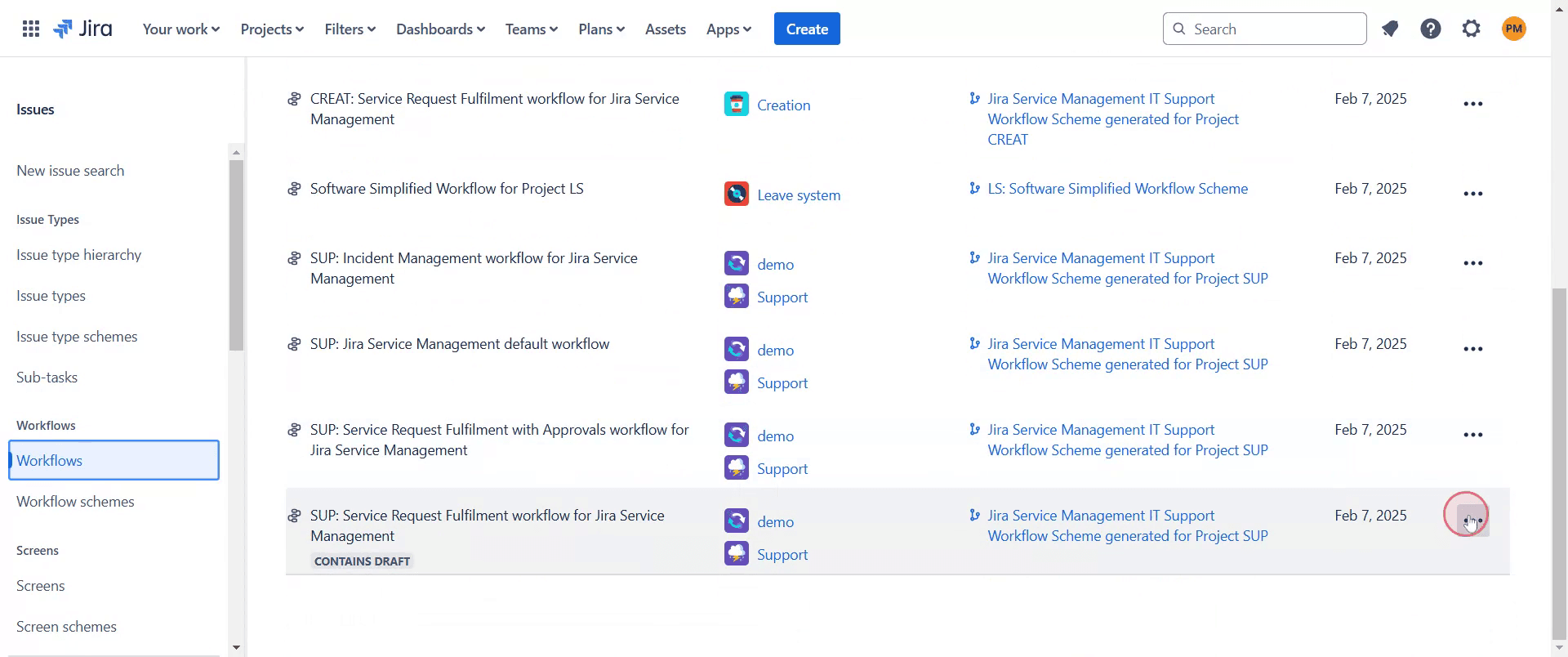Screen dimensions: 1568x657
Task: Click the Creation project icon
Action: (x=737, y=104)
